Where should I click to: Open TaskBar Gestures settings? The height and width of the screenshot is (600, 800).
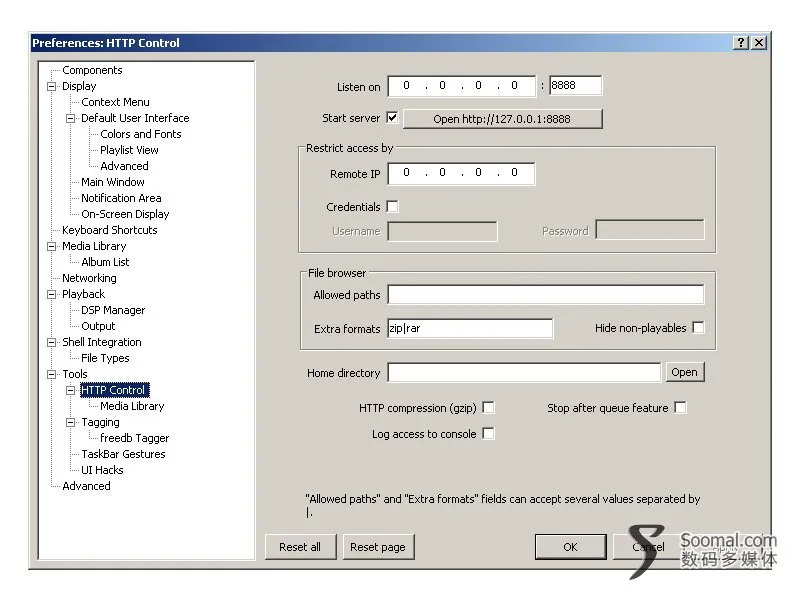coord(123,454)
